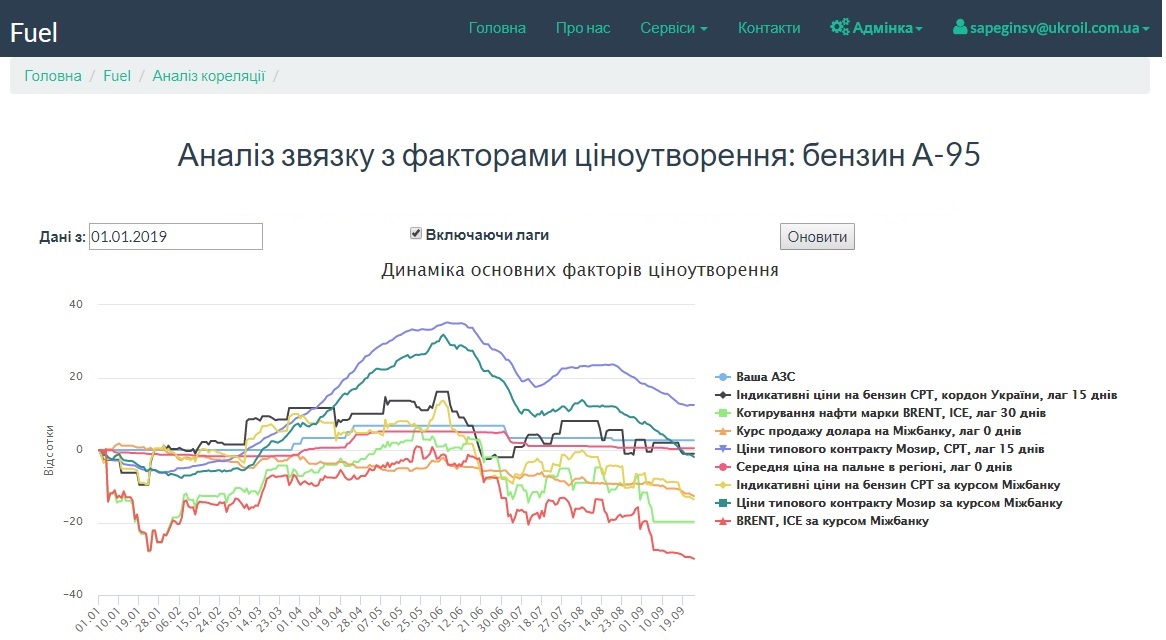Toggle the yellow 'Індикативні ціни за курсом Міжбанку' swatch
The image size is (1166, 640).
723,485
